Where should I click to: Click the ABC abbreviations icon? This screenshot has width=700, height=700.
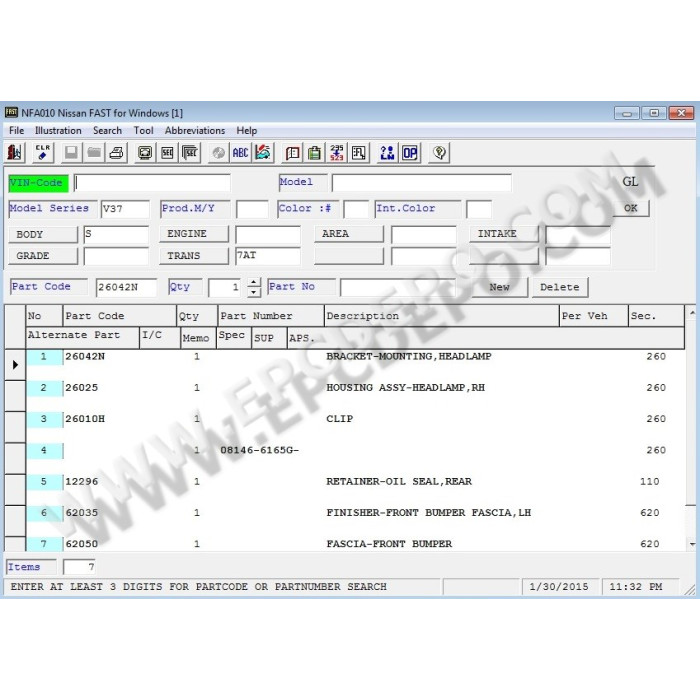[240, 153]
